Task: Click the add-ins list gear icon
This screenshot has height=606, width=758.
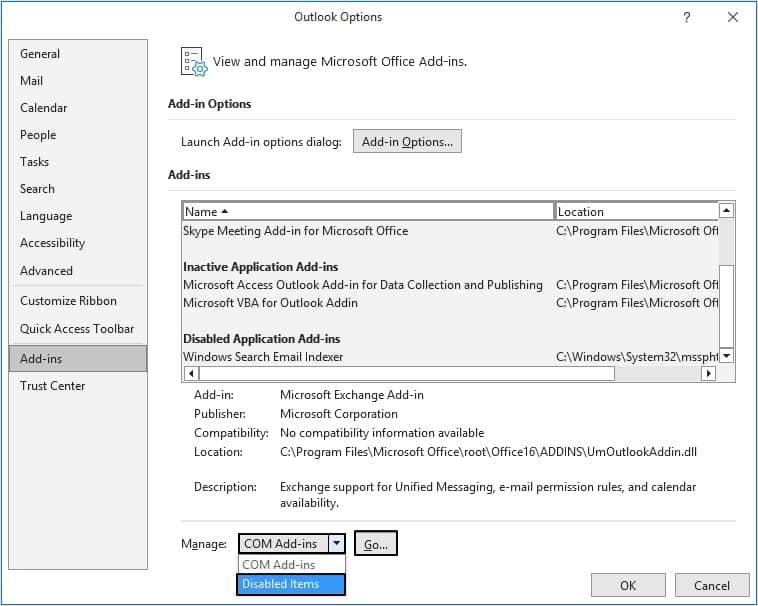Action: (x=194, y=61)
